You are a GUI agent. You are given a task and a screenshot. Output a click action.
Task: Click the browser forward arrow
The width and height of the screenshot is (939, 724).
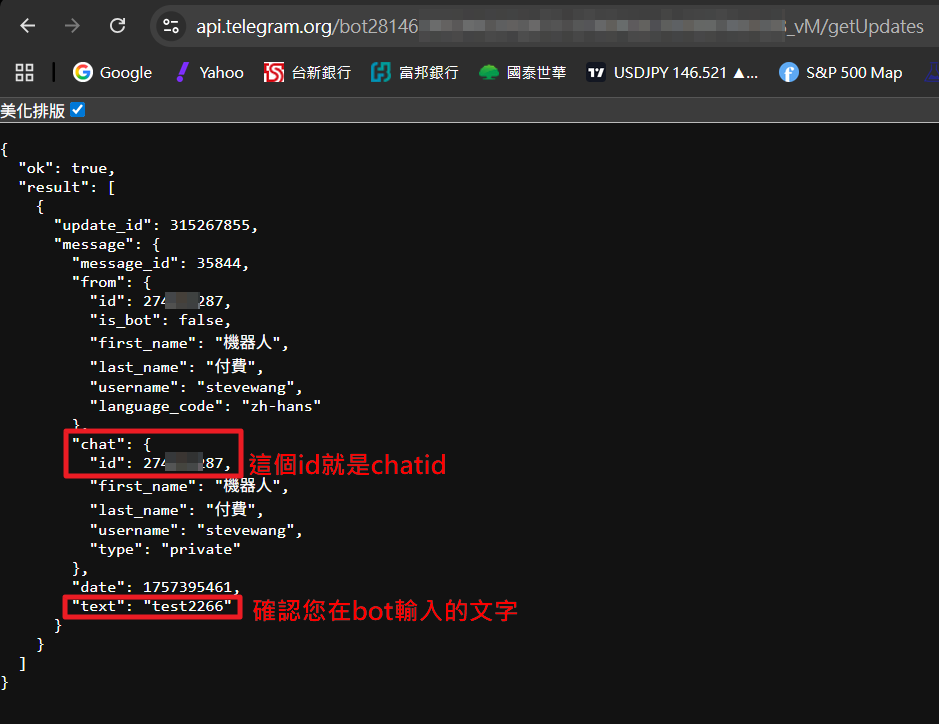pos(72,26)
